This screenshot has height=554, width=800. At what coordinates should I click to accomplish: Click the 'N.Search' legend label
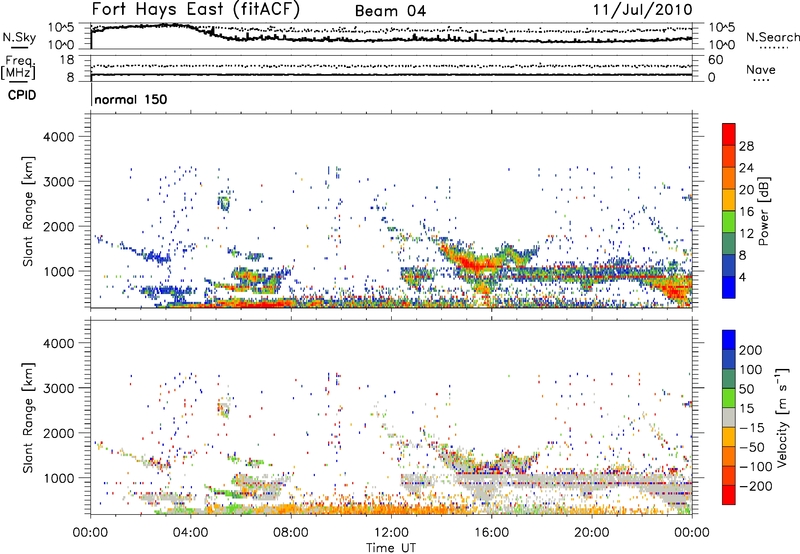pos(772,37)
